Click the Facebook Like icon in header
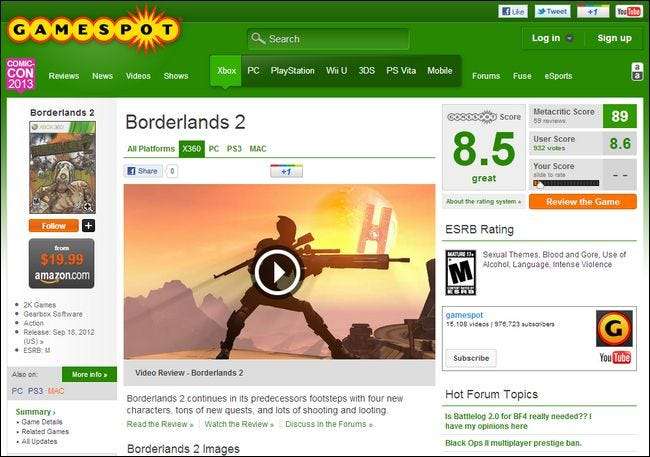This screenshot has width=650, height=457. pos(513,12)
